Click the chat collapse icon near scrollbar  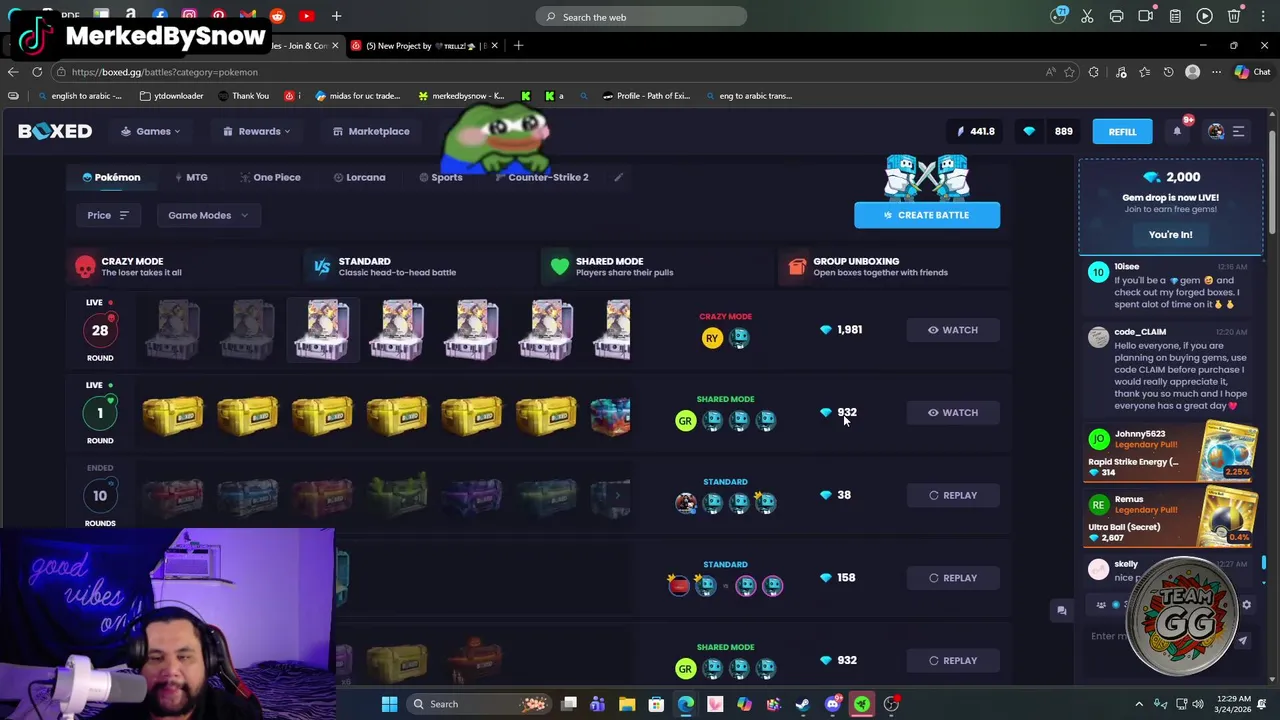[x=1062, y=610]
